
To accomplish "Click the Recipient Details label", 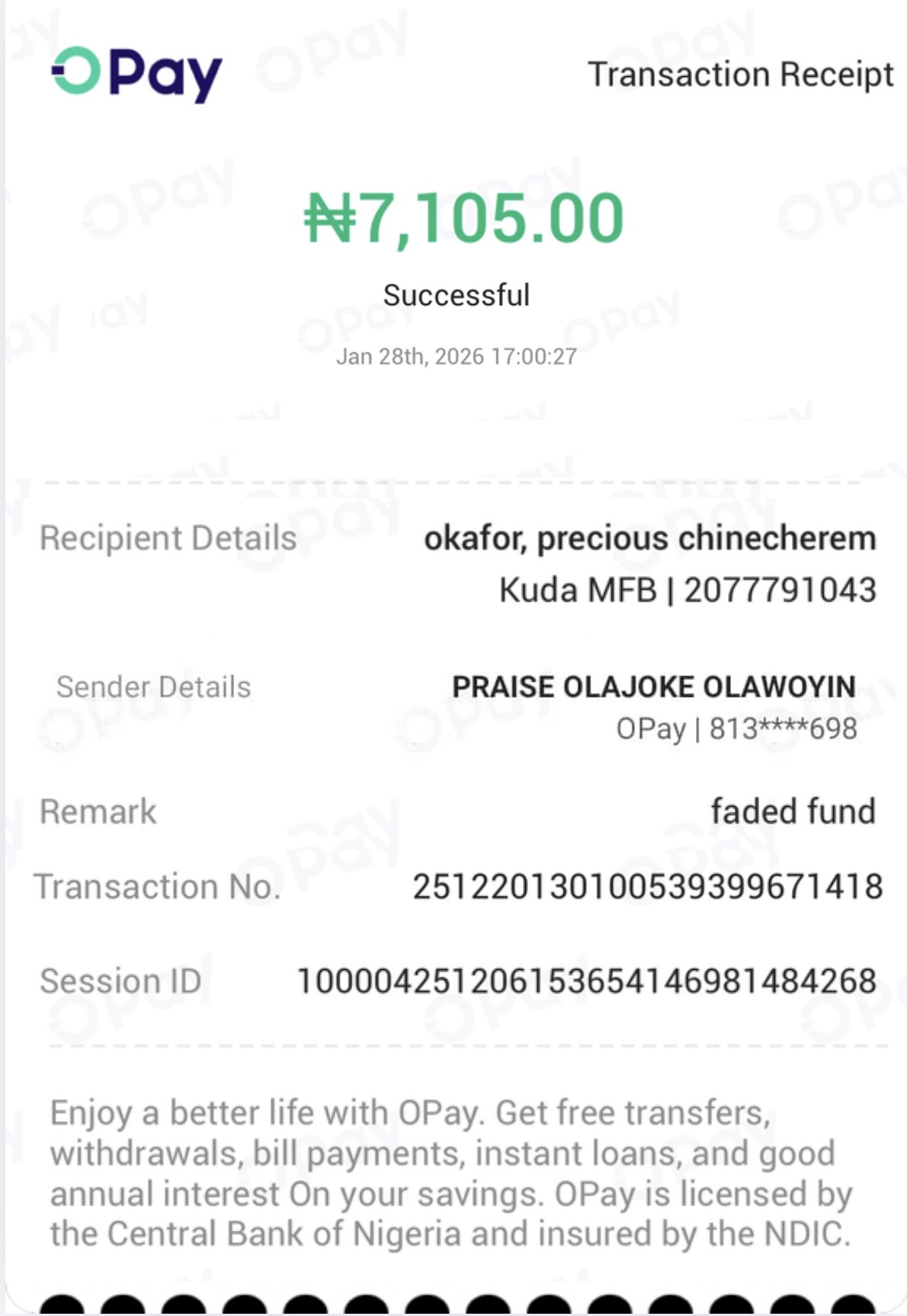I will 168,538.
